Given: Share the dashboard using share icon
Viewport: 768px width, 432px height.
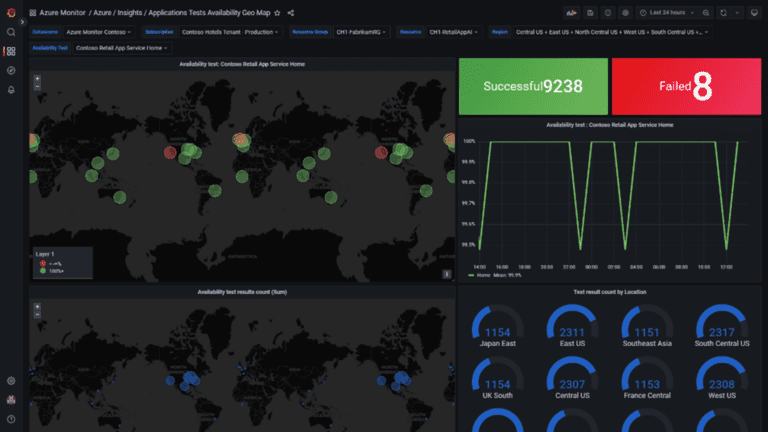Looking at the screenshot, I should (x=290, y=13).
